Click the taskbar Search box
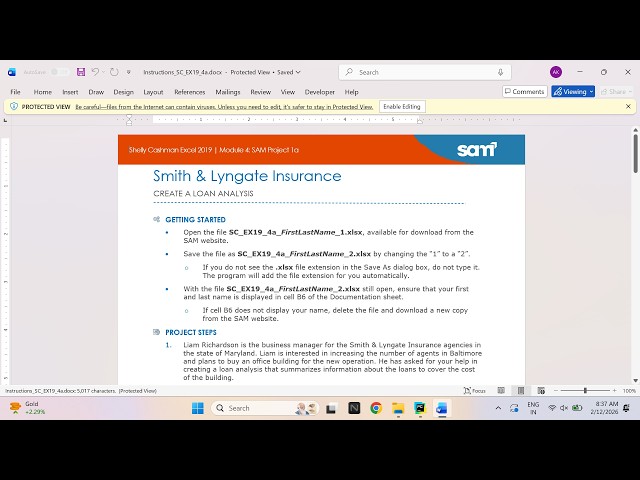 [x=265, y=408]
